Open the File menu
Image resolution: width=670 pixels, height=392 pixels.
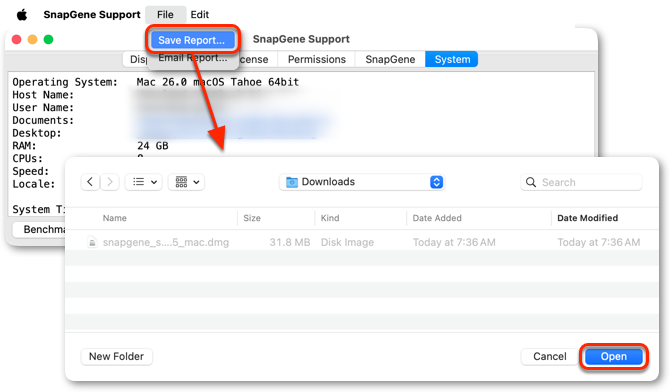(165, 15)
